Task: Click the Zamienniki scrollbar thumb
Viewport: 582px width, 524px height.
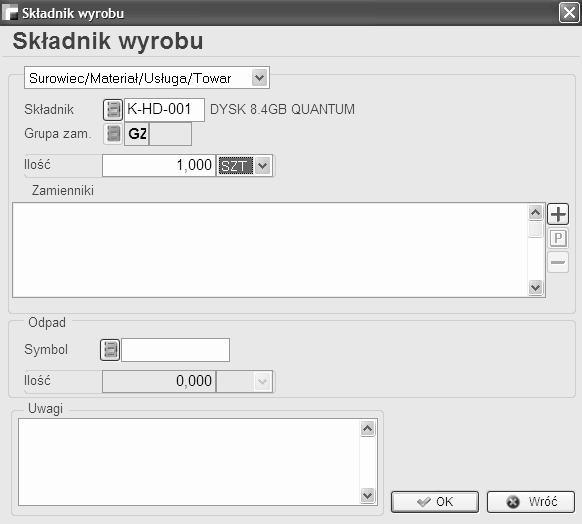Action: [x=535, y=229]
